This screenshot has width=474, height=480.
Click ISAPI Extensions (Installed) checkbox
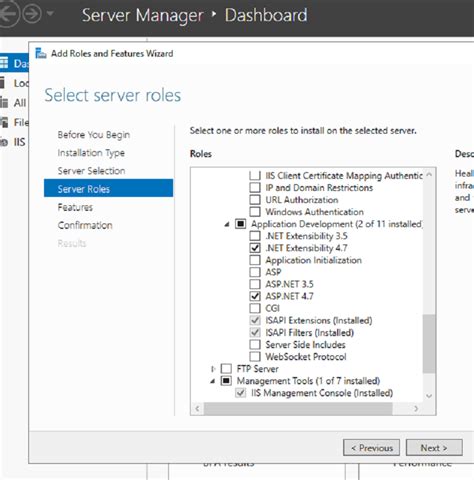(255, 320)
